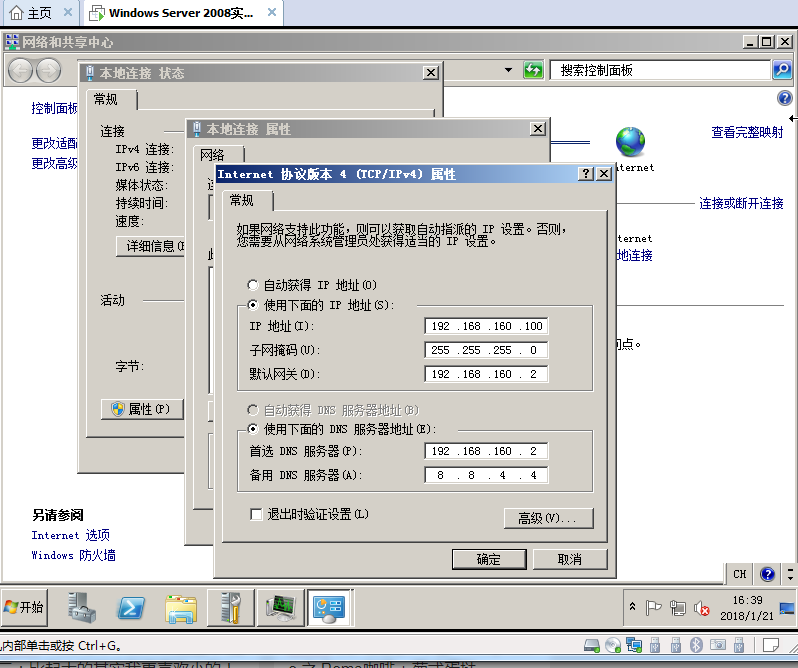Show hidden tray icons arrow
The height and width of the screenshot is (668, 798).
pyautogui.click(x=633, y=606)
